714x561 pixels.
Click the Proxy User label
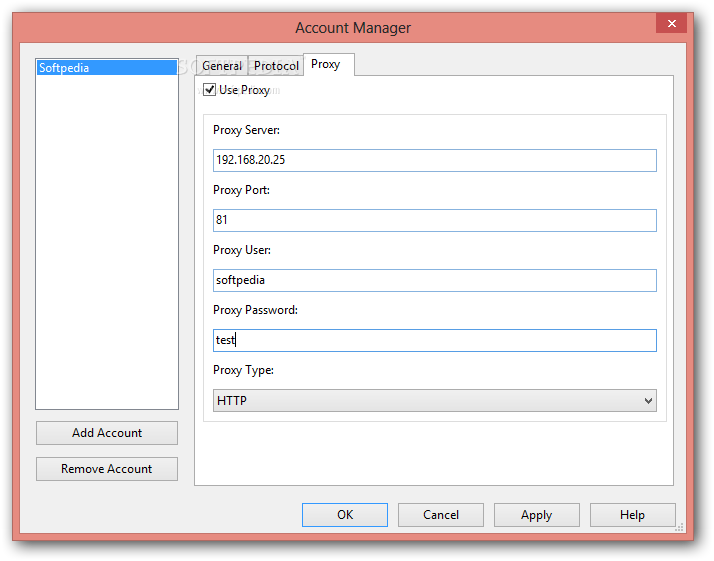tap(242, 250)
